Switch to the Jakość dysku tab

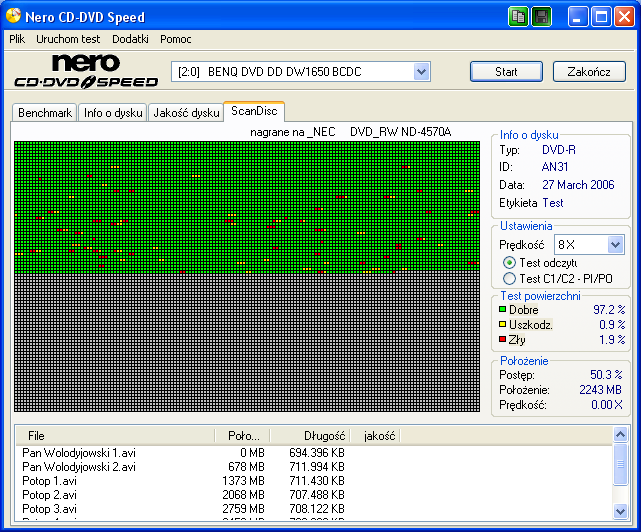[186, 112]
